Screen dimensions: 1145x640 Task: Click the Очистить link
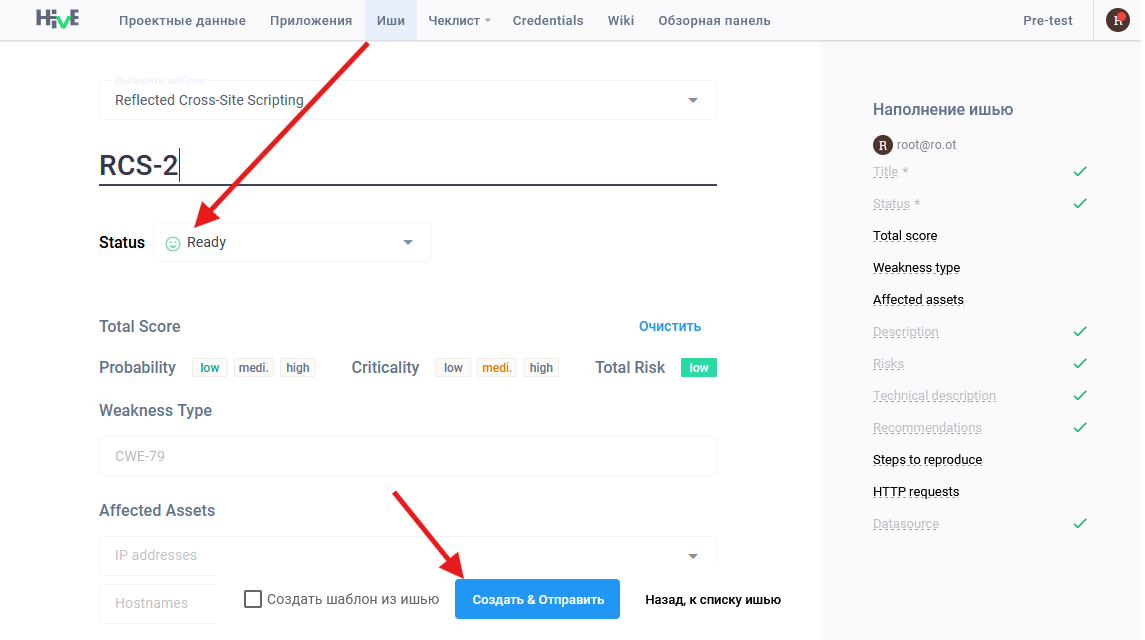coord(670,327)
